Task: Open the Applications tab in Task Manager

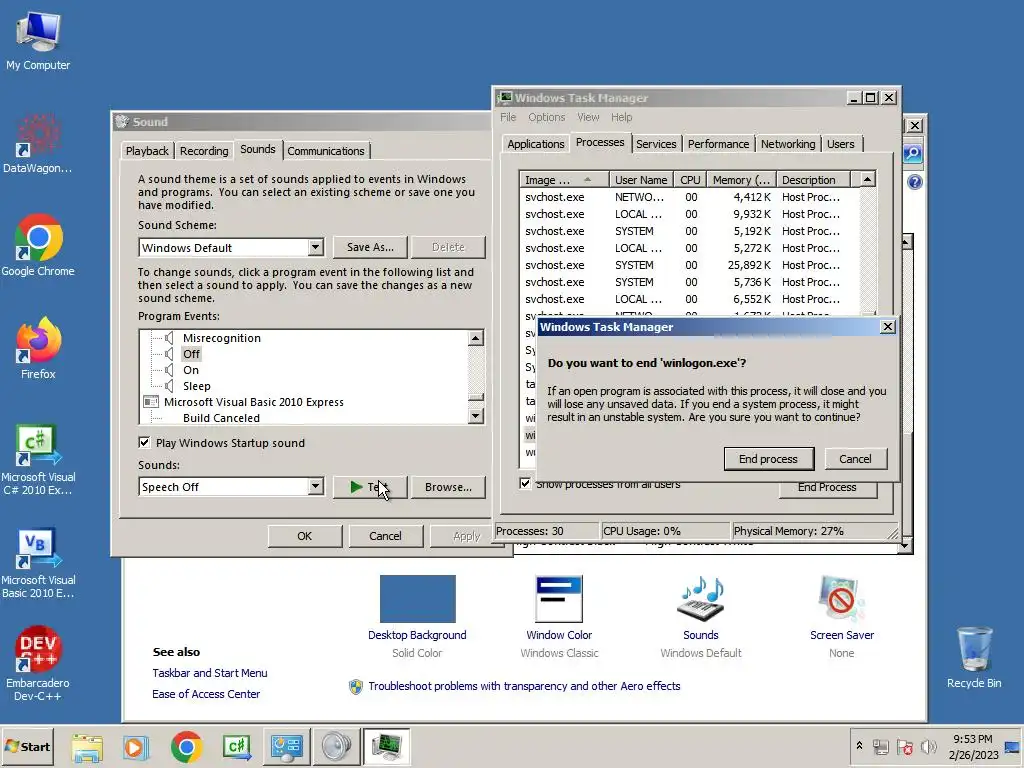Action: [x=536, y=144]
